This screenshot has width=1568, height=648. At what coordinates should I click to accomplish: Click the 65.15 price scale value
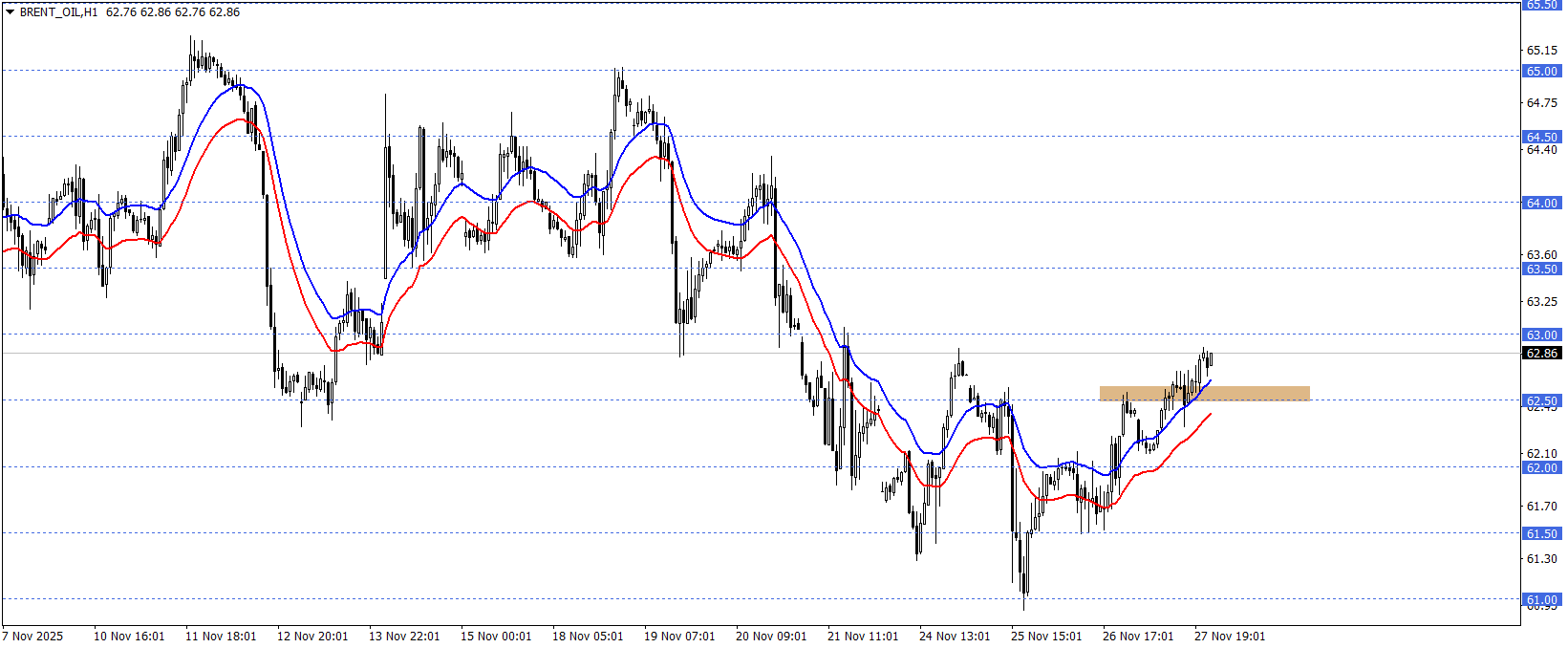[x=1541, y=50]
